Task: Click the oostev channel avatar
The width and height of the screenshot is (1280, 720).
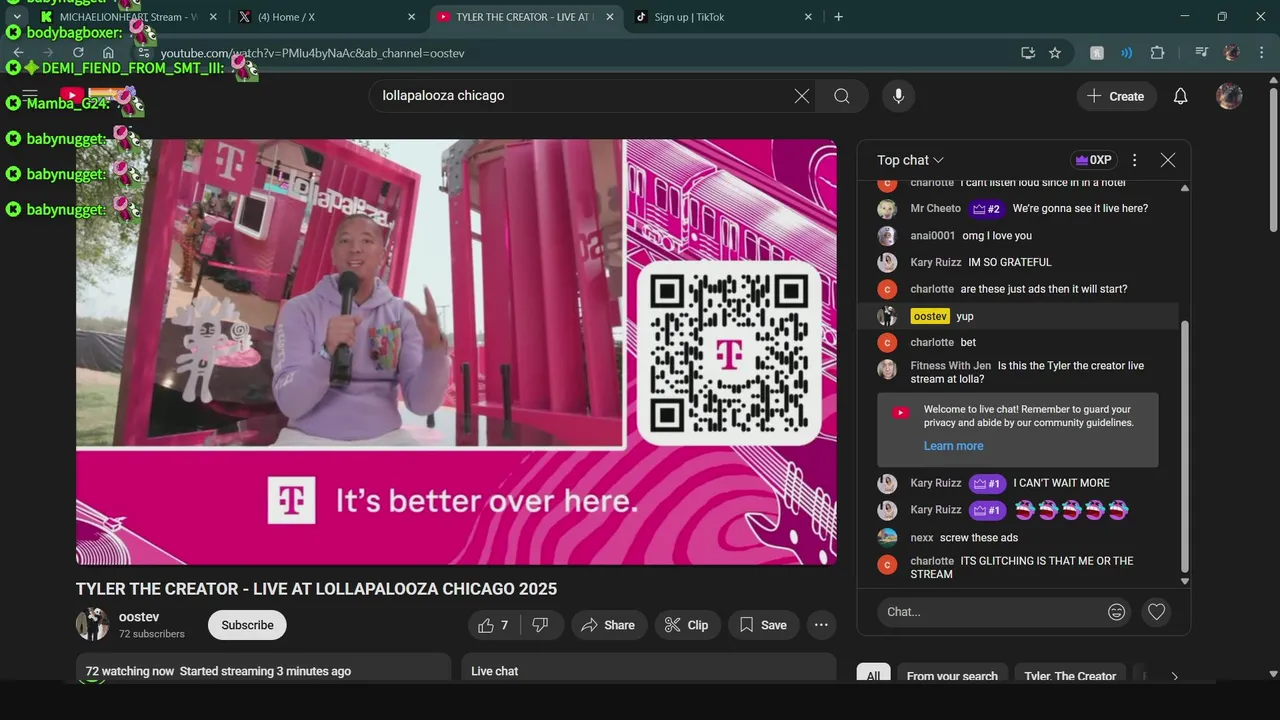Action: click(93, 625)
